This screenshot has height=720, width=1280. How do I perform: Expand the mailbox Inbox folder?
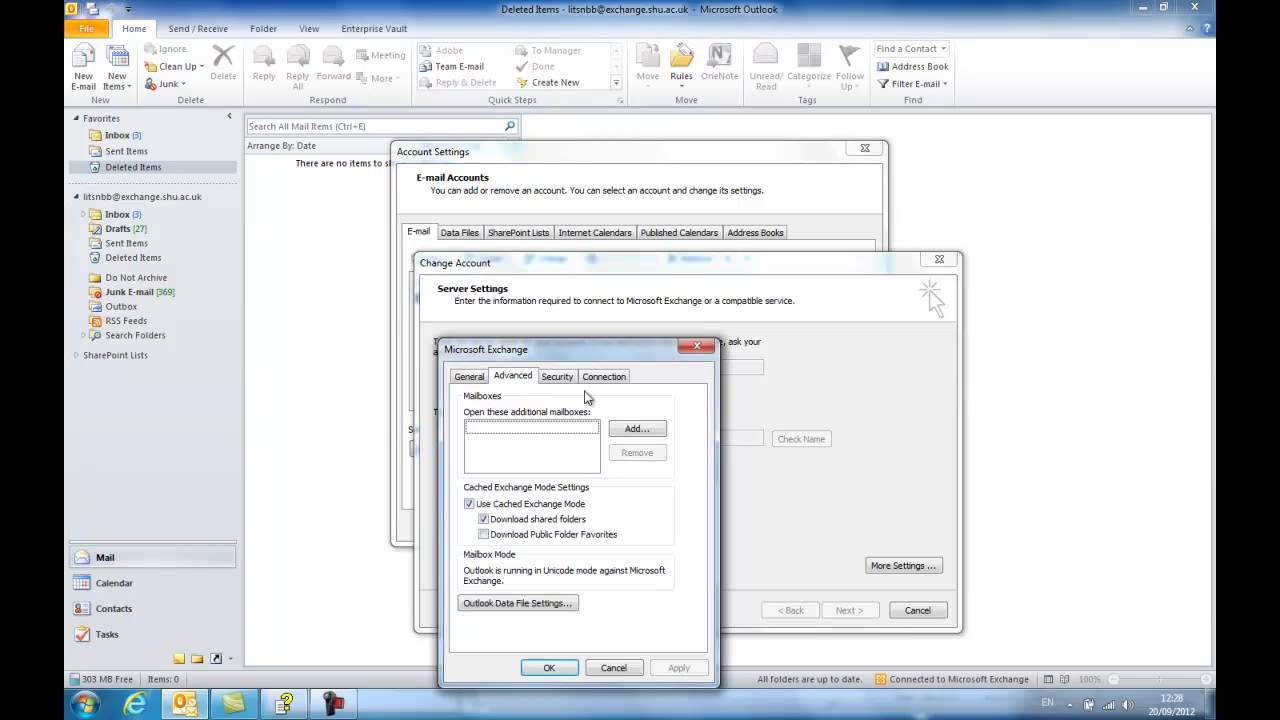pyautogui.click(x=83, y=214)
